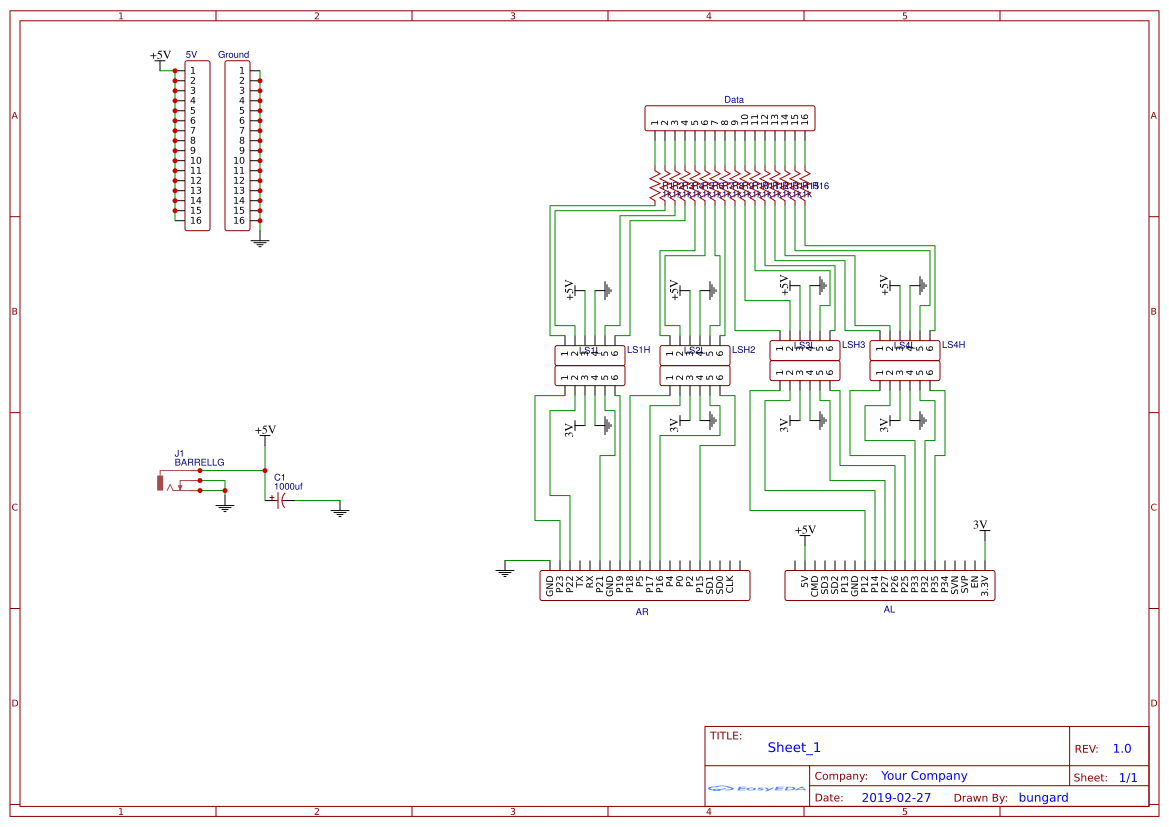The width and height of the screenshot is (1169, 827).
Task: Click the EasyEDA logo in the title block
Action: point(756,790)
